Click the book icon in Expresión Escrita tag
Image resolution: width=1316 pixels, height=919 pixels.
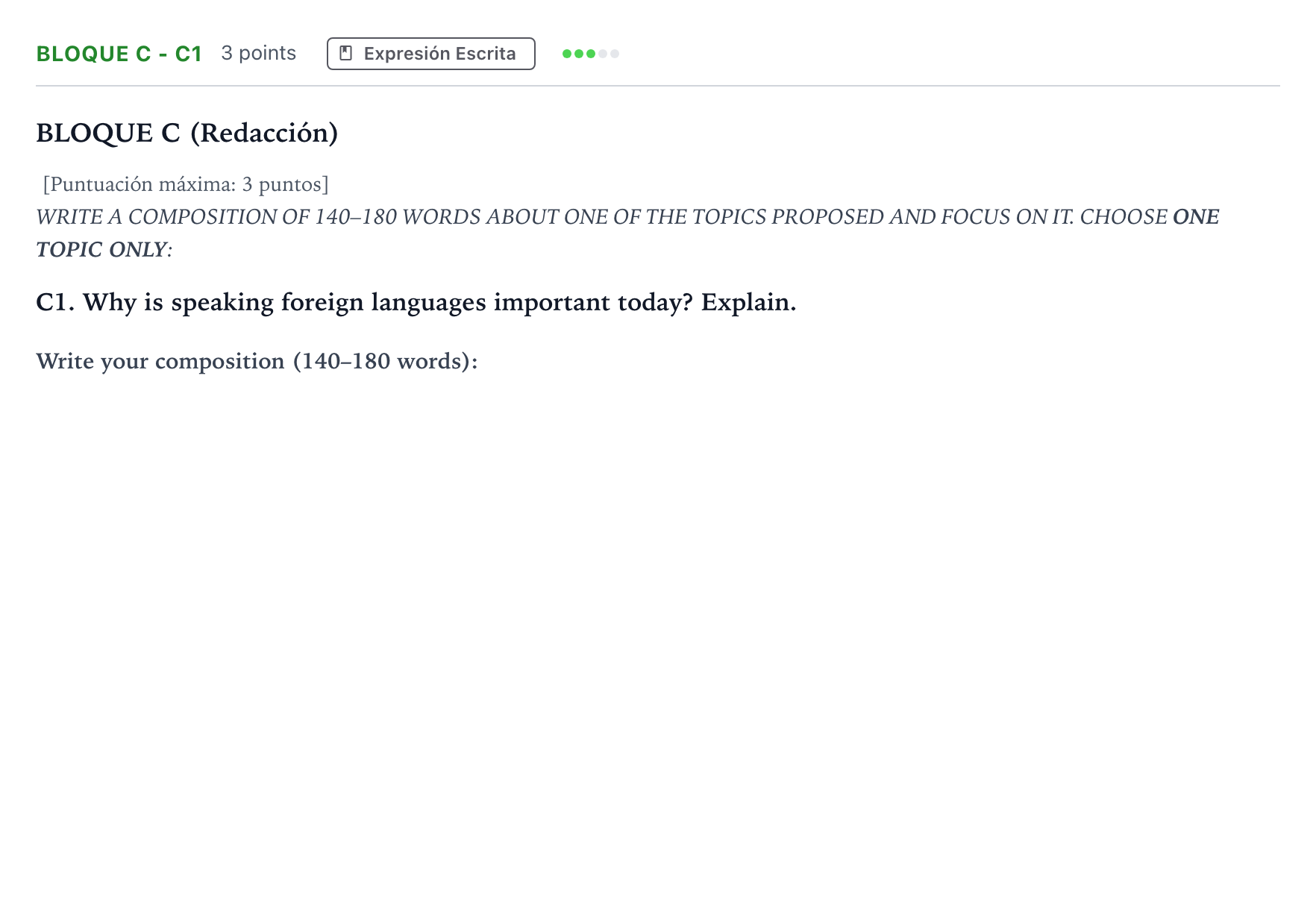pos(346,54)
